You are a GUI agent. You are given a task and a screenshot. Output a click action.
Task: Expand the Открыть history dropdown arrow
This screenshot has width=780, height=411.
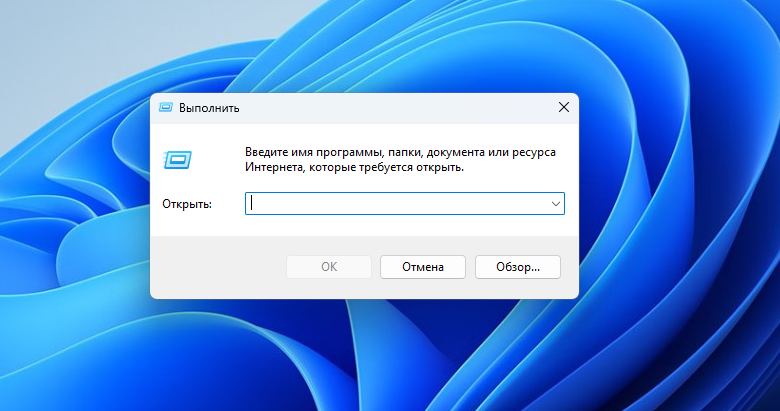point(556,204)
